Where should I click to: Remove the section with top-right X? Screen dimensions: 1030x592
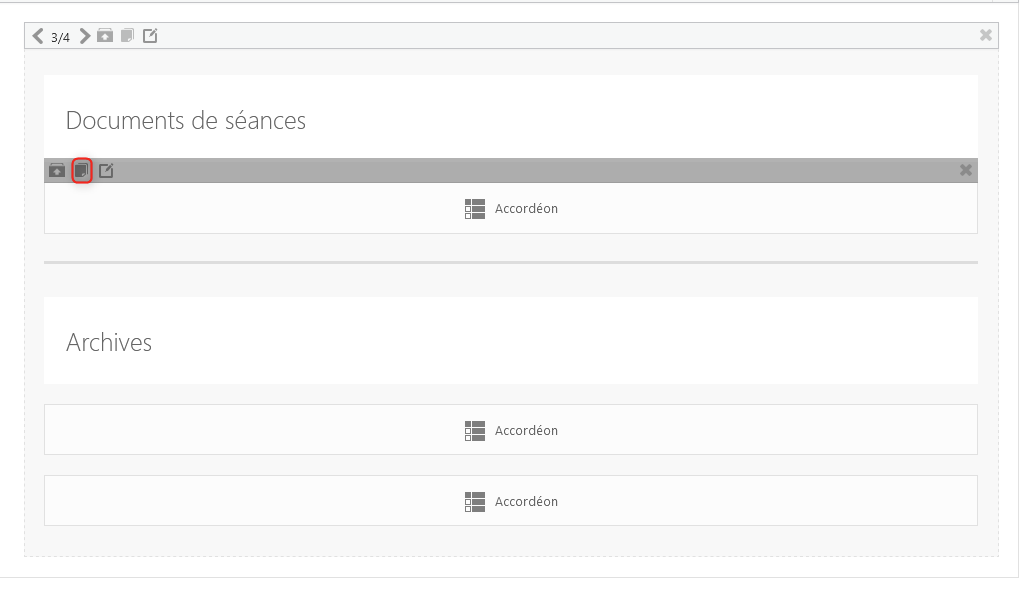pyautogui.click(x=985, y=35)
